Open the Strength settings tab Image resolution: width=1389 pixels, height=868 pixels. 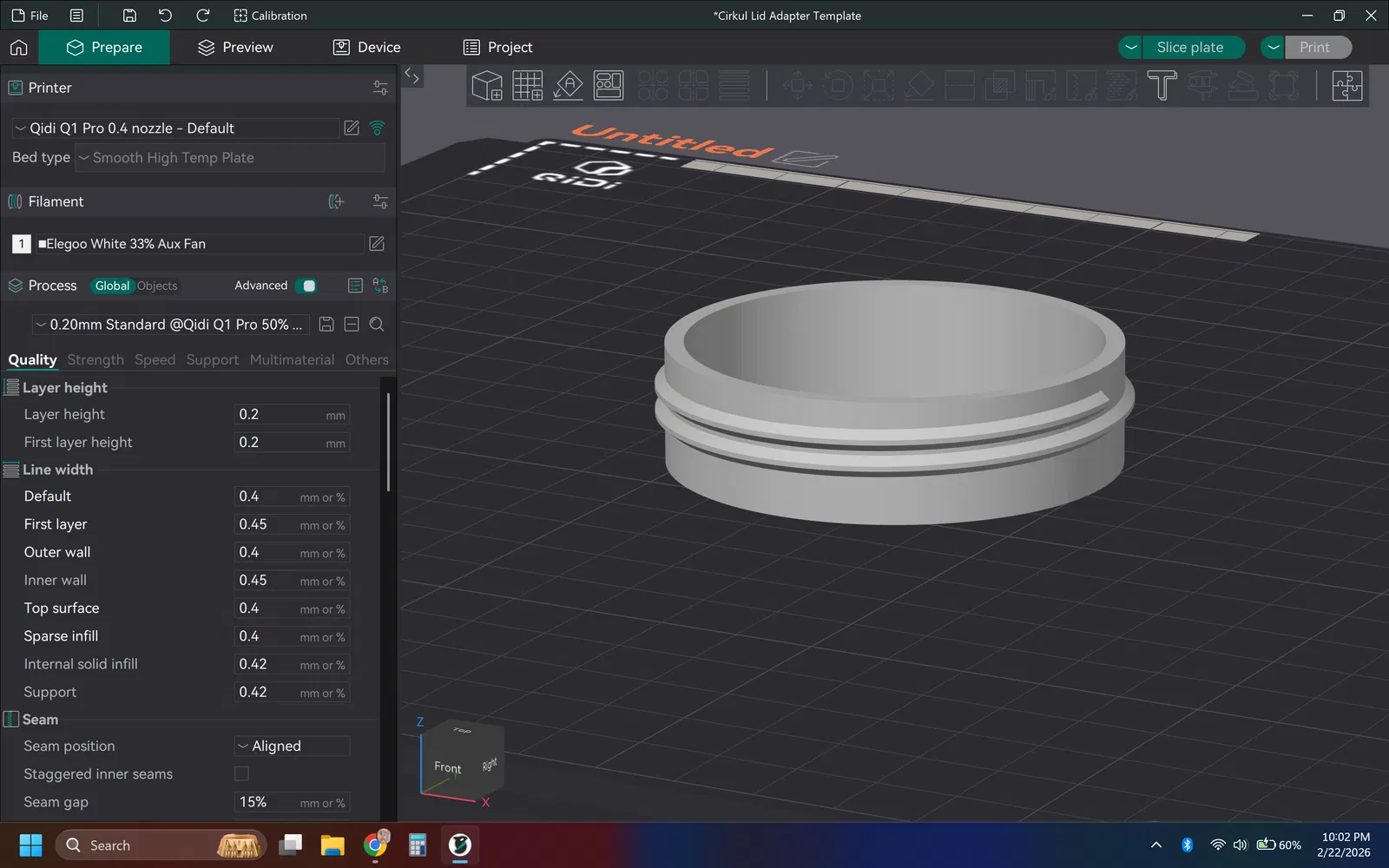click(95, 359)
